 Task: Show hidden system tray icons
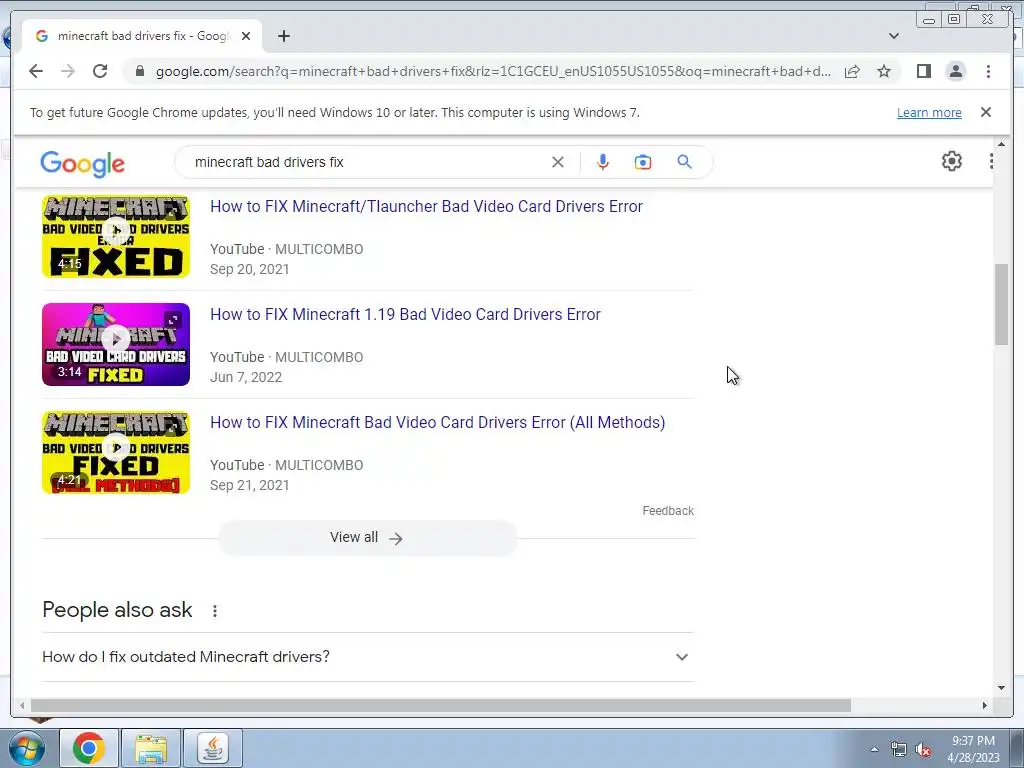coord(874,749)
